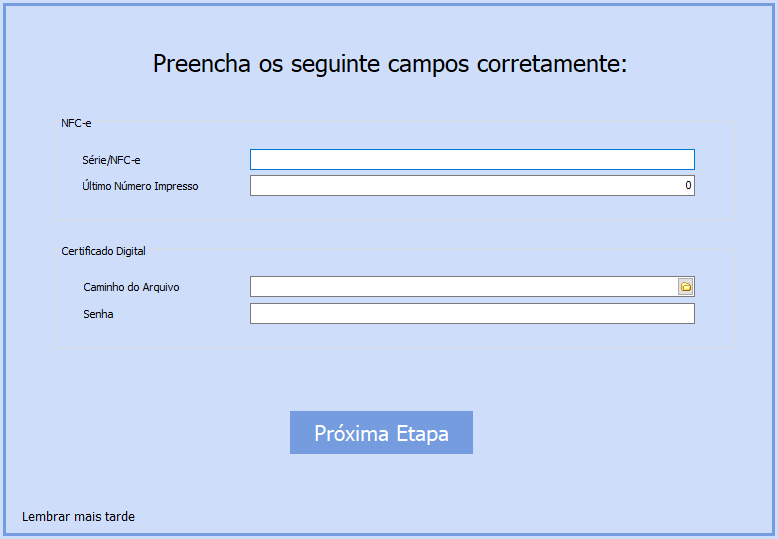Viewport: 778px width, 539px height.
Task: Click the Último Número Impresso label
Action: pos(140,186)
